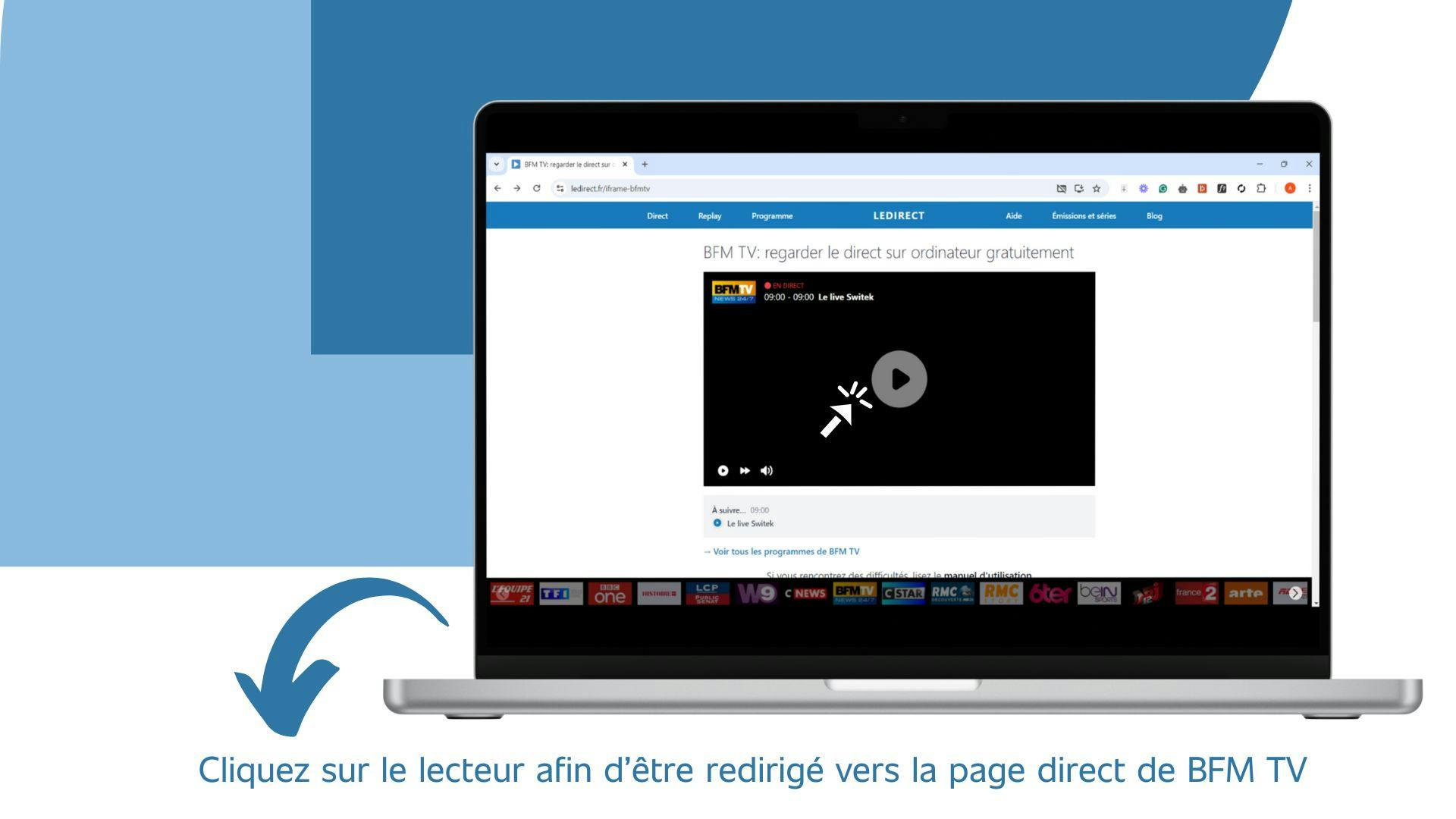This screenshot has width=1456, height=819.
Task: Toggle the beIN Sports channel icon
Action: click(x=1098, y=591)
